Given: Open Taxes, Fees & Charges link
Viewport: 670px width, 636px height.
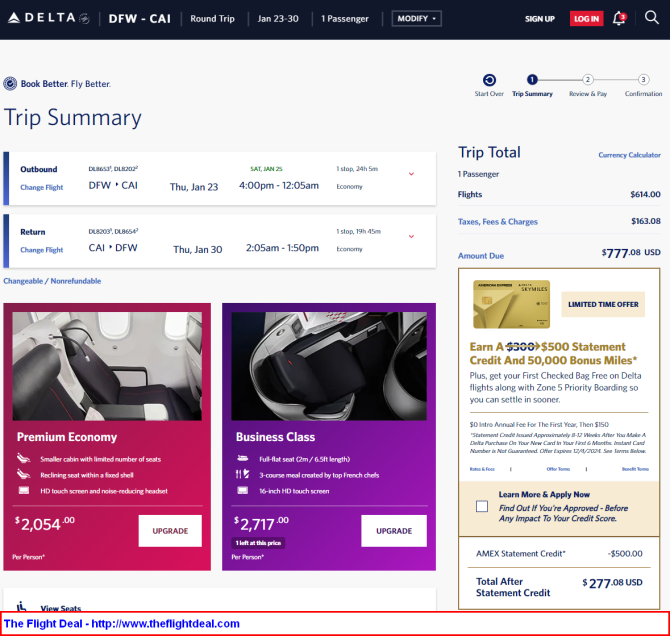Looking at the screenshot, I should (x=498, y=221).
